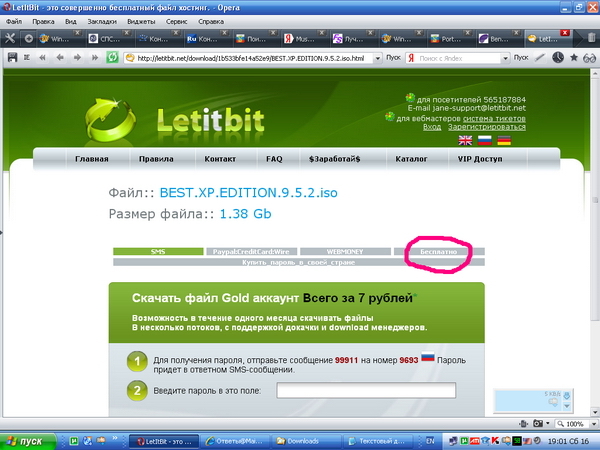Switch to Текстовый д... taskbar window
The image size is (600, 450).
(x=378, y=441)
